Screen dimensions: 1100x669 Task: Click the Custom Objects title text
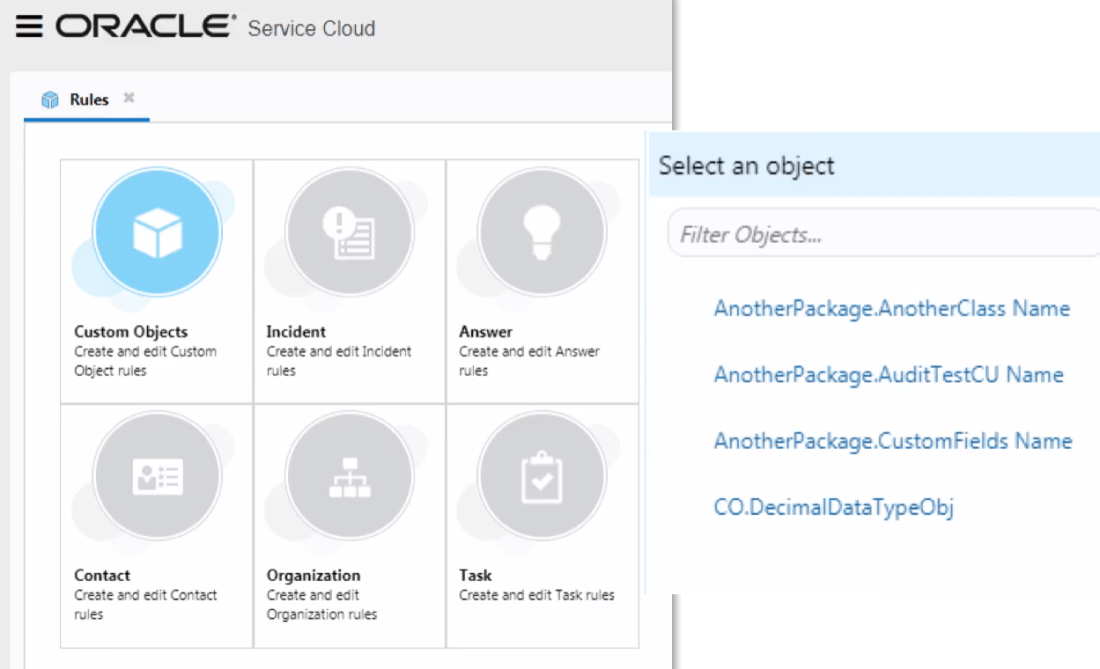(x=130, y=332)
